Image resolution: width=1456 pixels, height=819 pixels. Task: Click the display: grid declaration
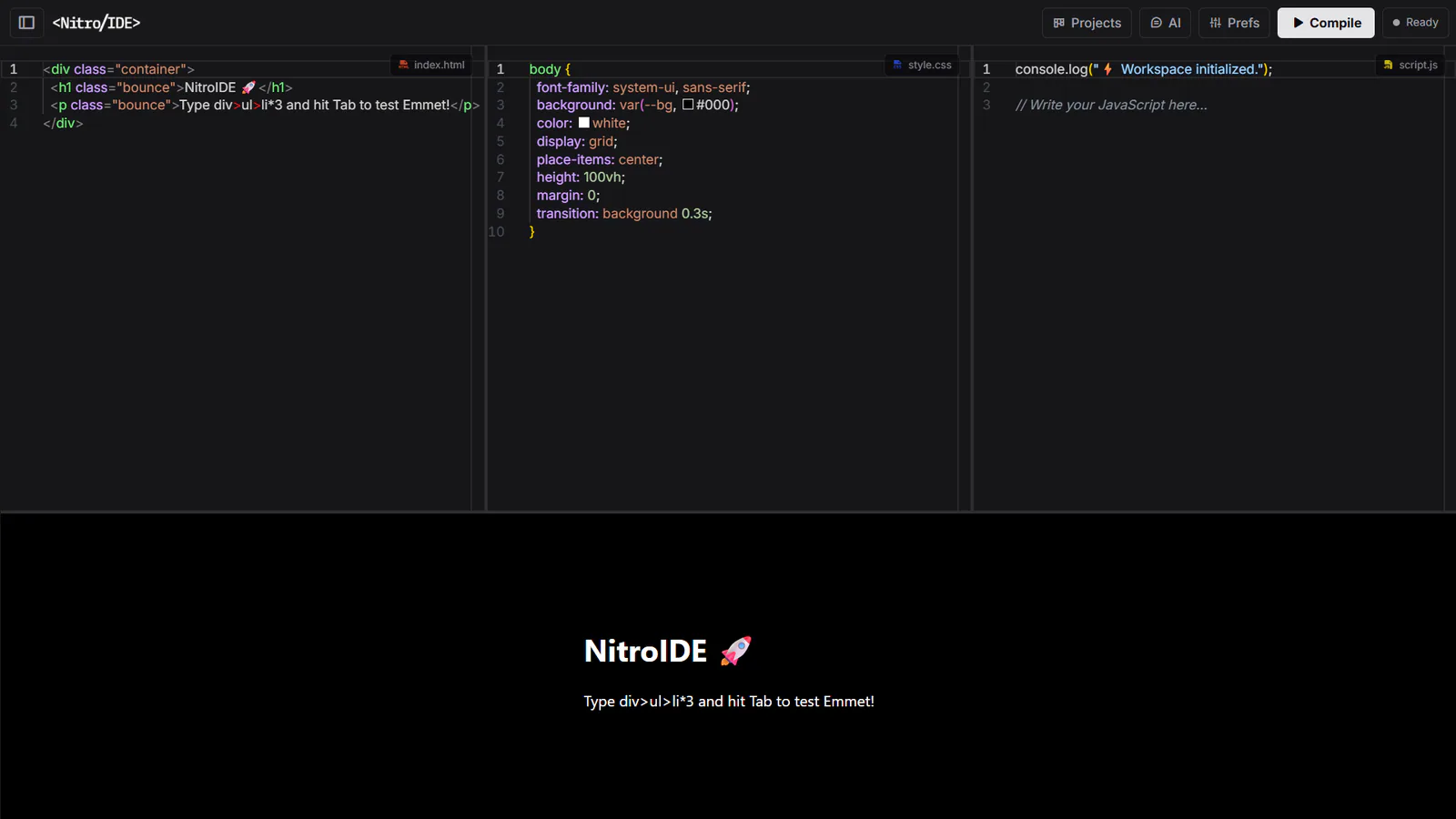click(577, 142)
